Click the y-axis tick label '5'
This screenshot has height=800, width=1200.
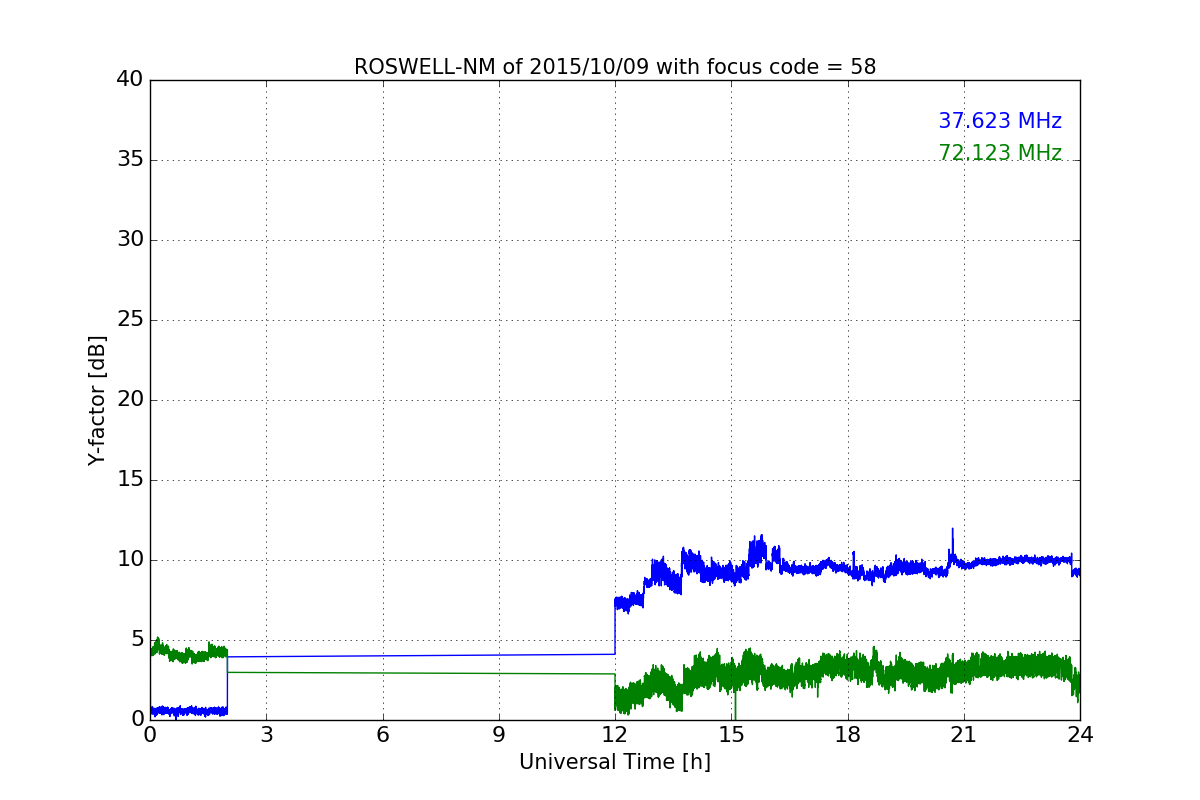click(137, 640)
